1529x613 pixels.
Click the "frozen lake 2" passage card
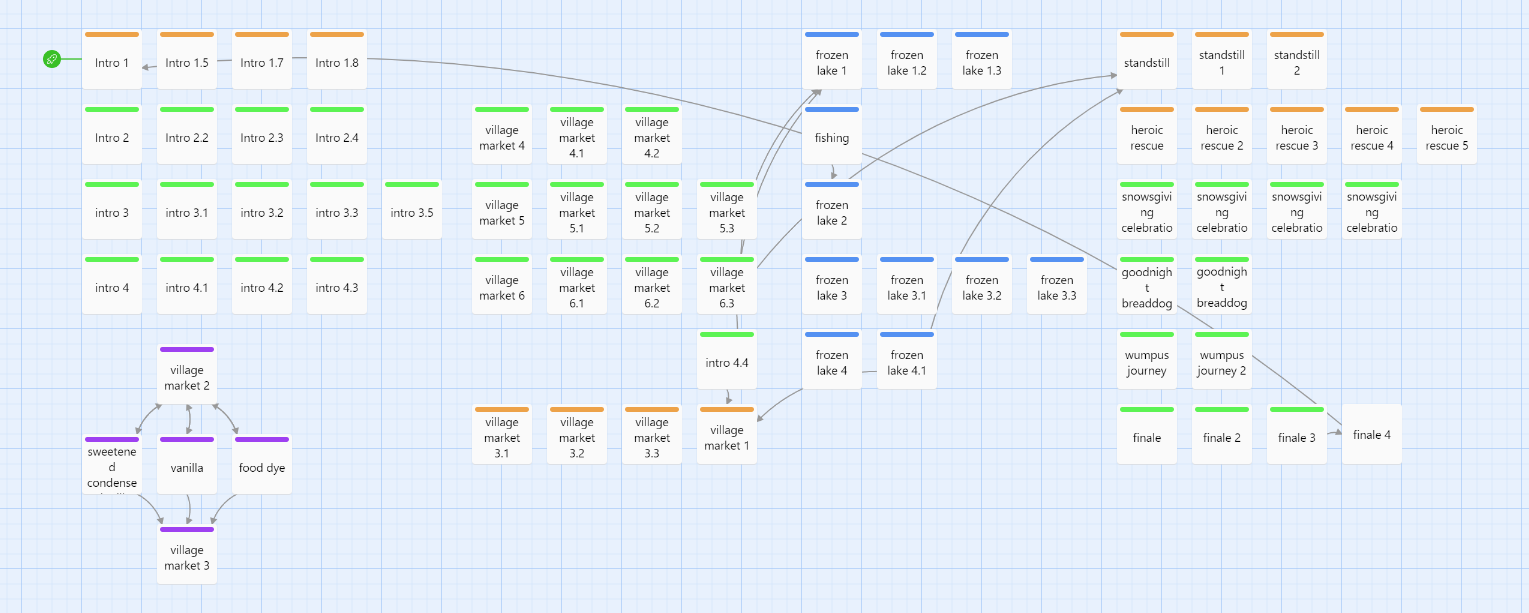(832, 210)
